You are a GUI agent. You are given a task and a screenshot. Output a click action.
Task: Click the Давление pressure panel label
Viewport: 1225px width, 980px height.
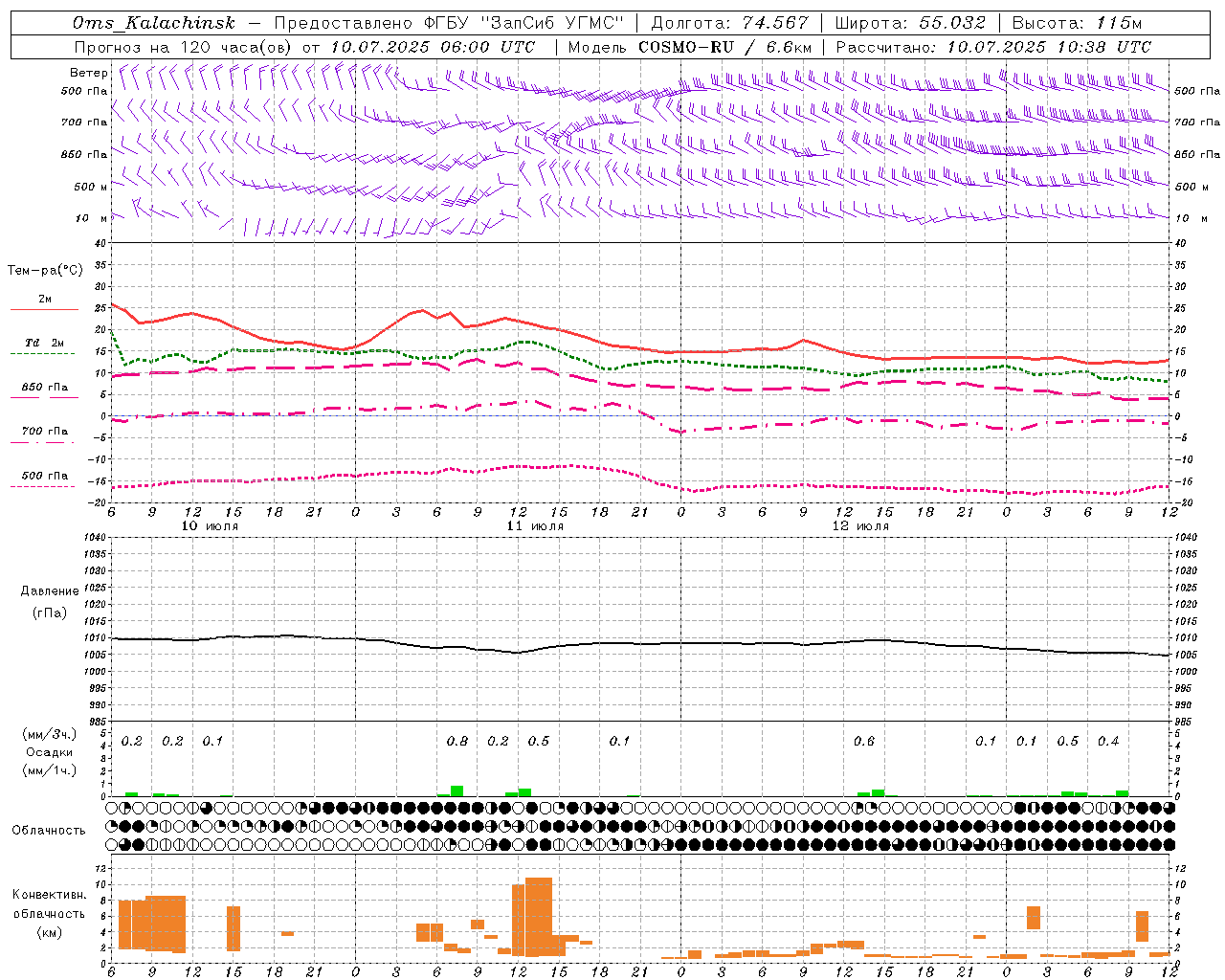click(x=50, y=591)
